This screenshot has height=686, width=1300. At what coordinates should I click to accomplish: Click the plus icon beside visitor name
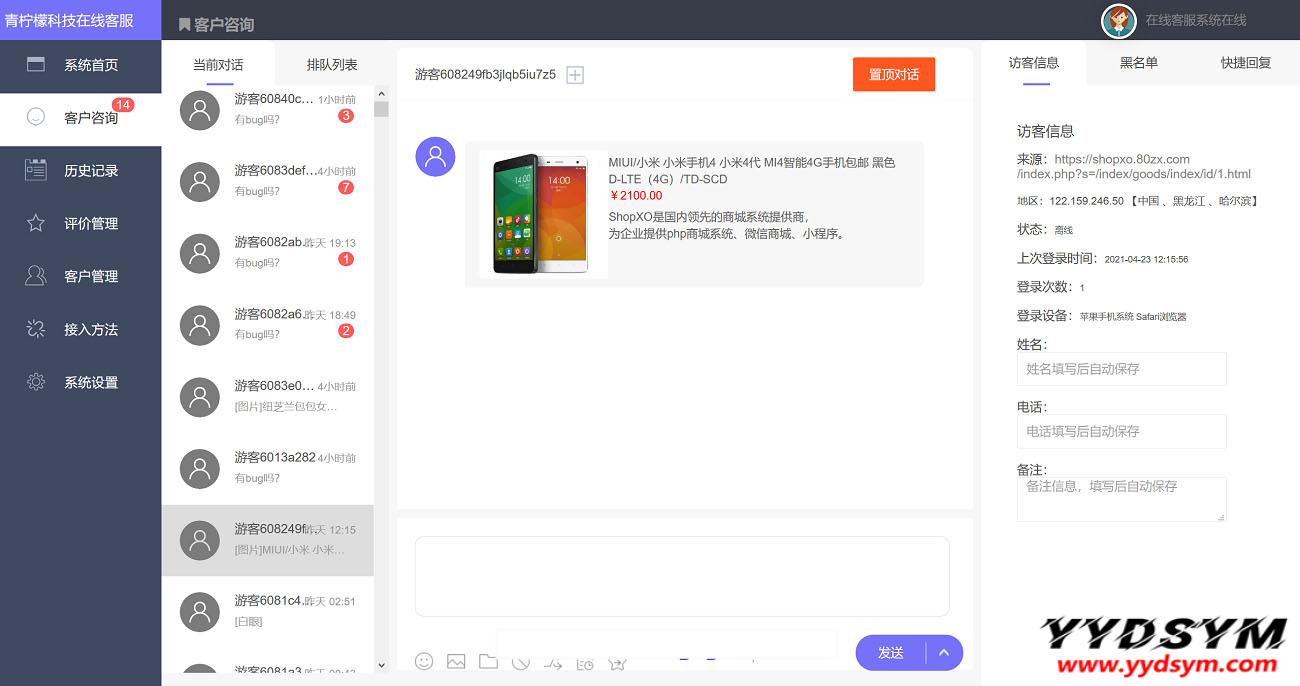tap(575, 75)
